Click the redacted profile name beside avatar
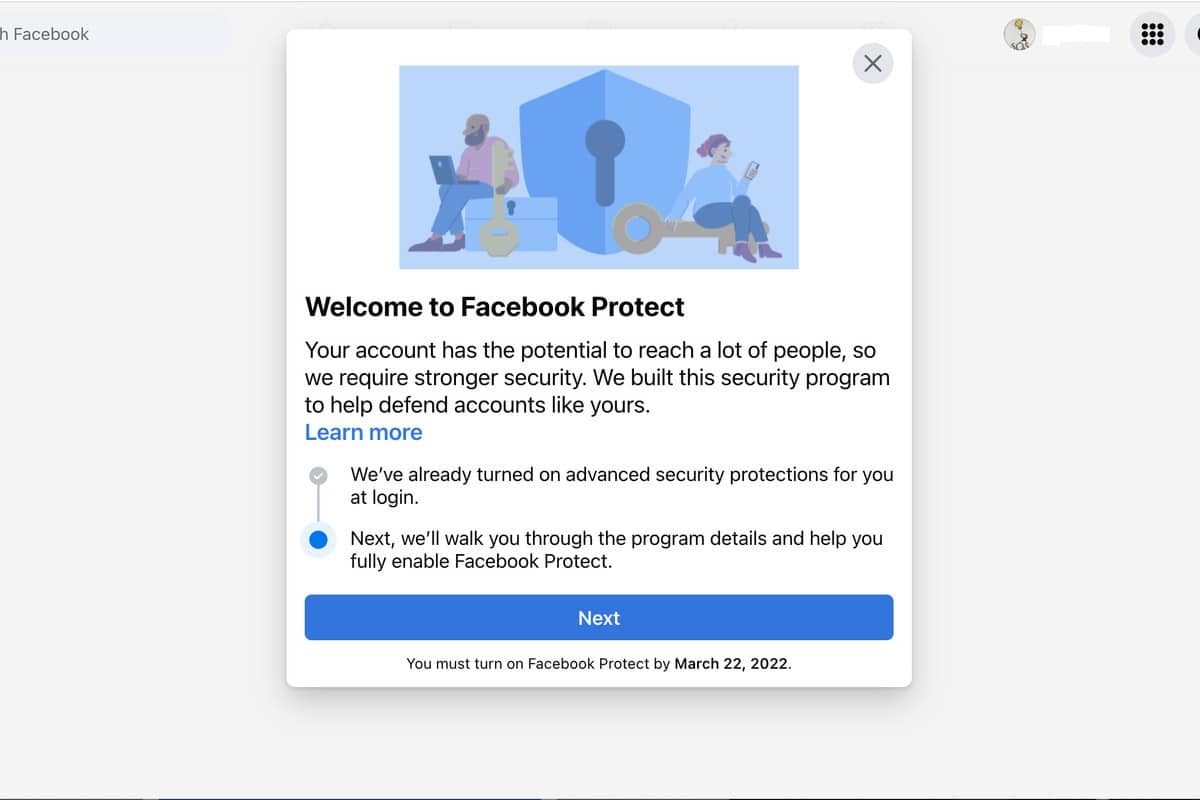This screenshot has width=1200, height=800. pos(1076,35)
